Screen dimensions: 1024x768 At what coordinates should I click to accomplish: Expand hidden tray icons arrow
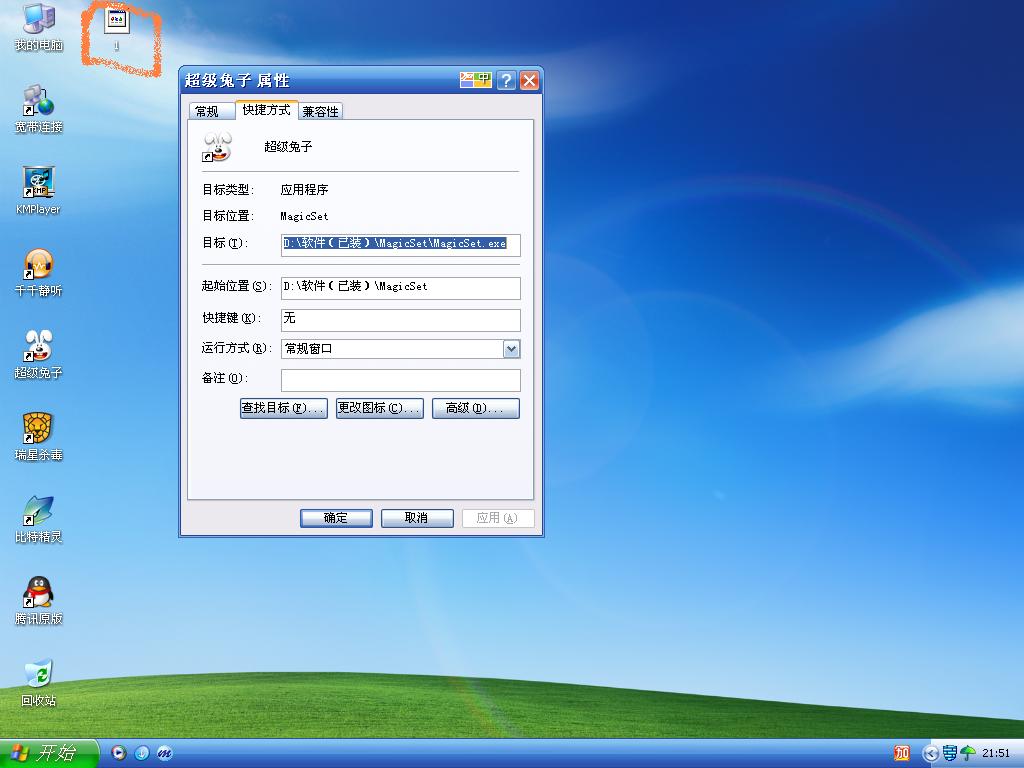pos(930,754)
